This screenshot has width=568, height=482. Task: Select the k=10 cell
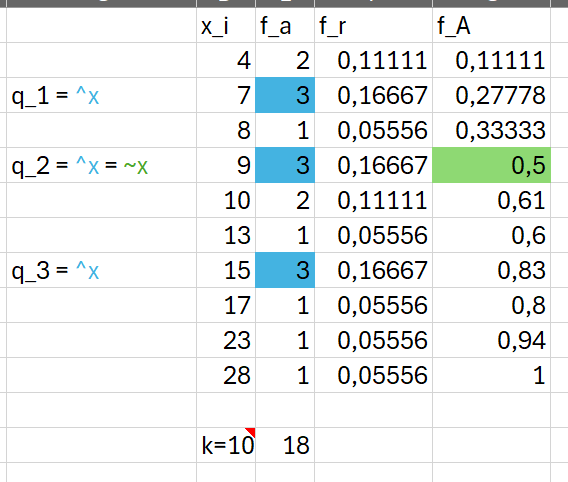226,445
